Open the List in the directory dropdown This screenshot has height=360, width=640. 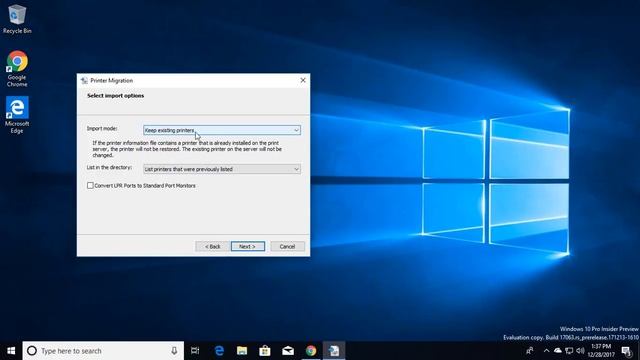point(222,169)
